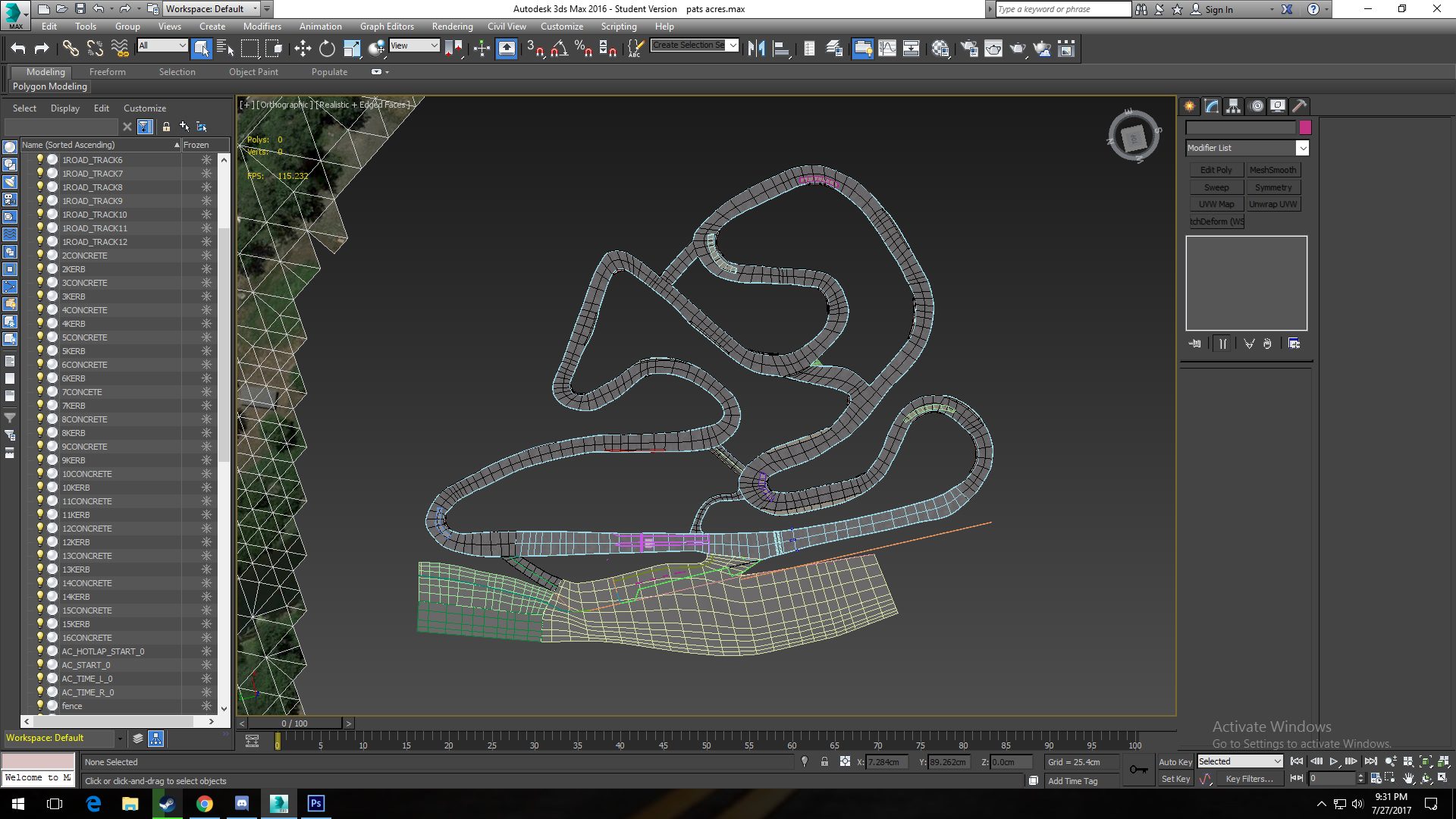The height and width of the screenshot is (819, 1456).
Task: Click the Mirror tool icon
Action: click(x=756, y=49)
